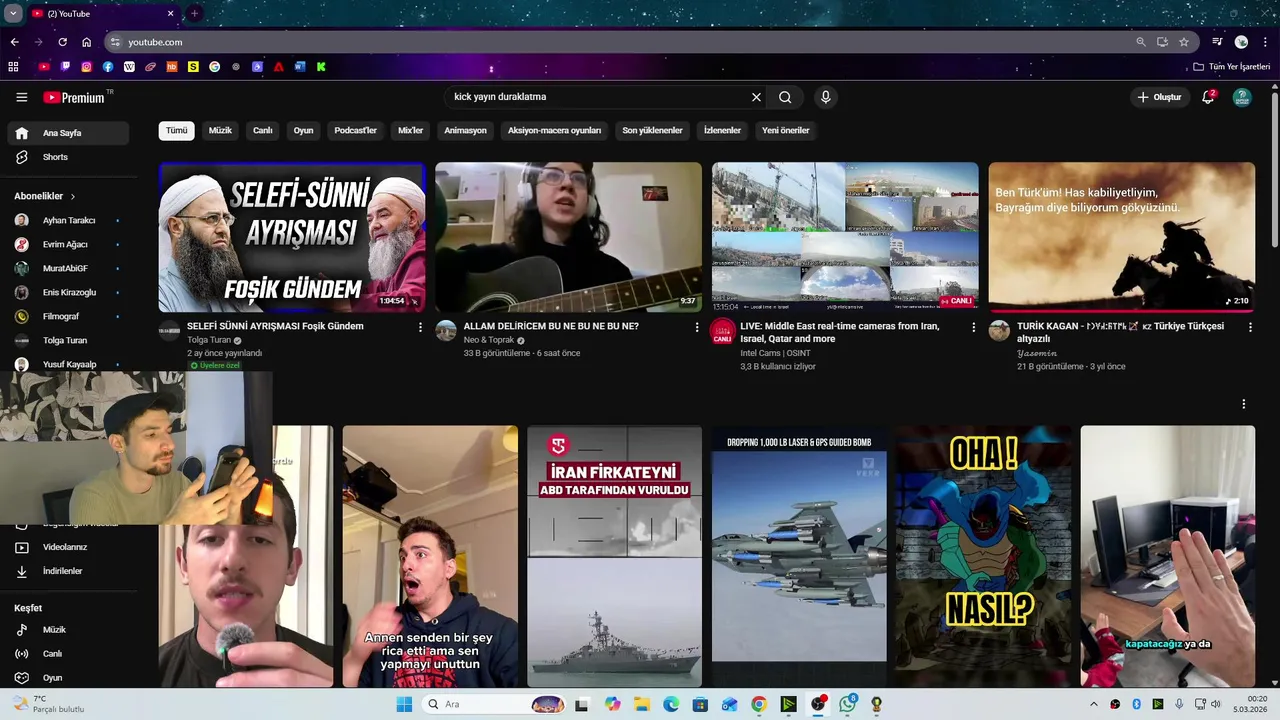The height and width of the screenshot is (720, 1280).
Task: Open more options for TURİK KAGAN video
Action: (1250, 327)
